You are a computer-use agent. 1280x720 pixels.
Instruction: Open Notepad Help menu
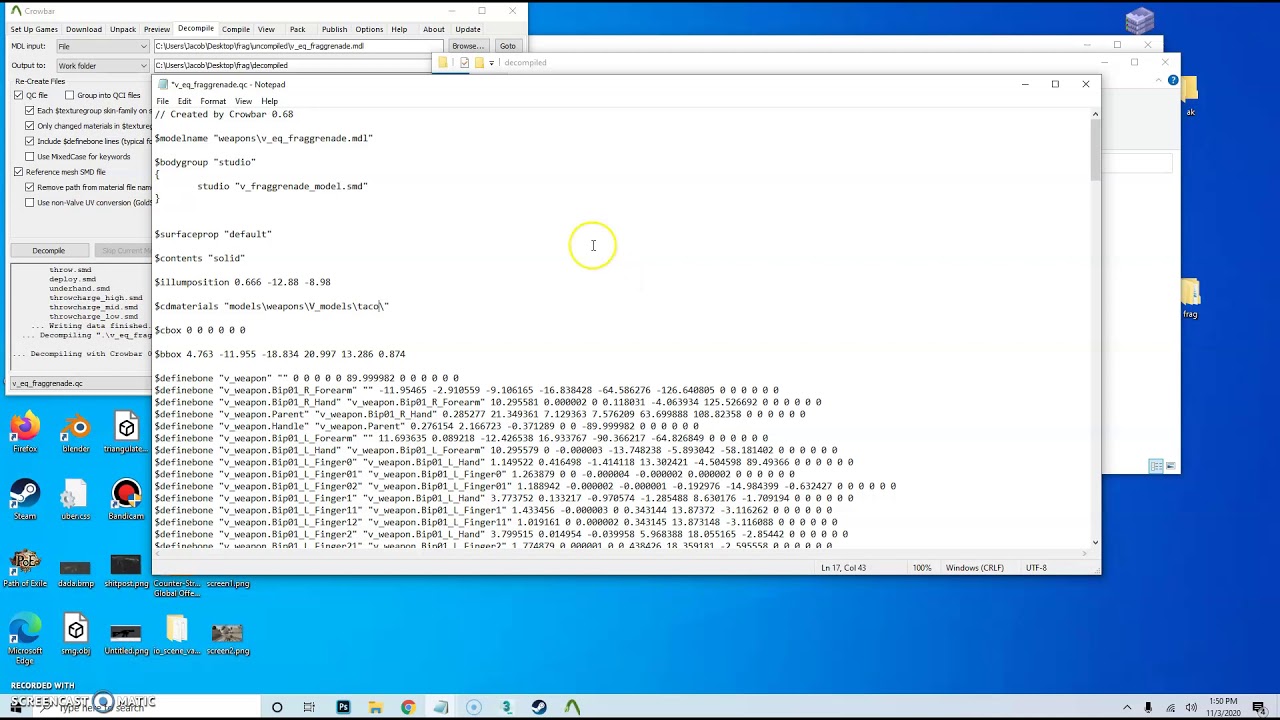269,101
